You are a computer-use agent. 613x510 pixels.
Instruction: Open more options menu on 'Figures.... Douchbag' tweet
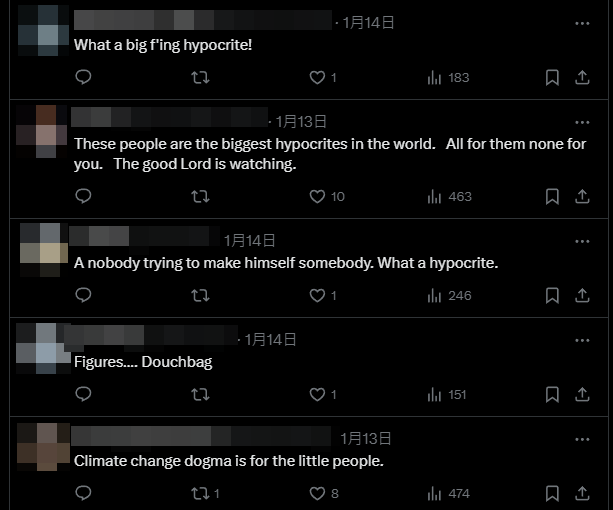click(x=582, y=340)
